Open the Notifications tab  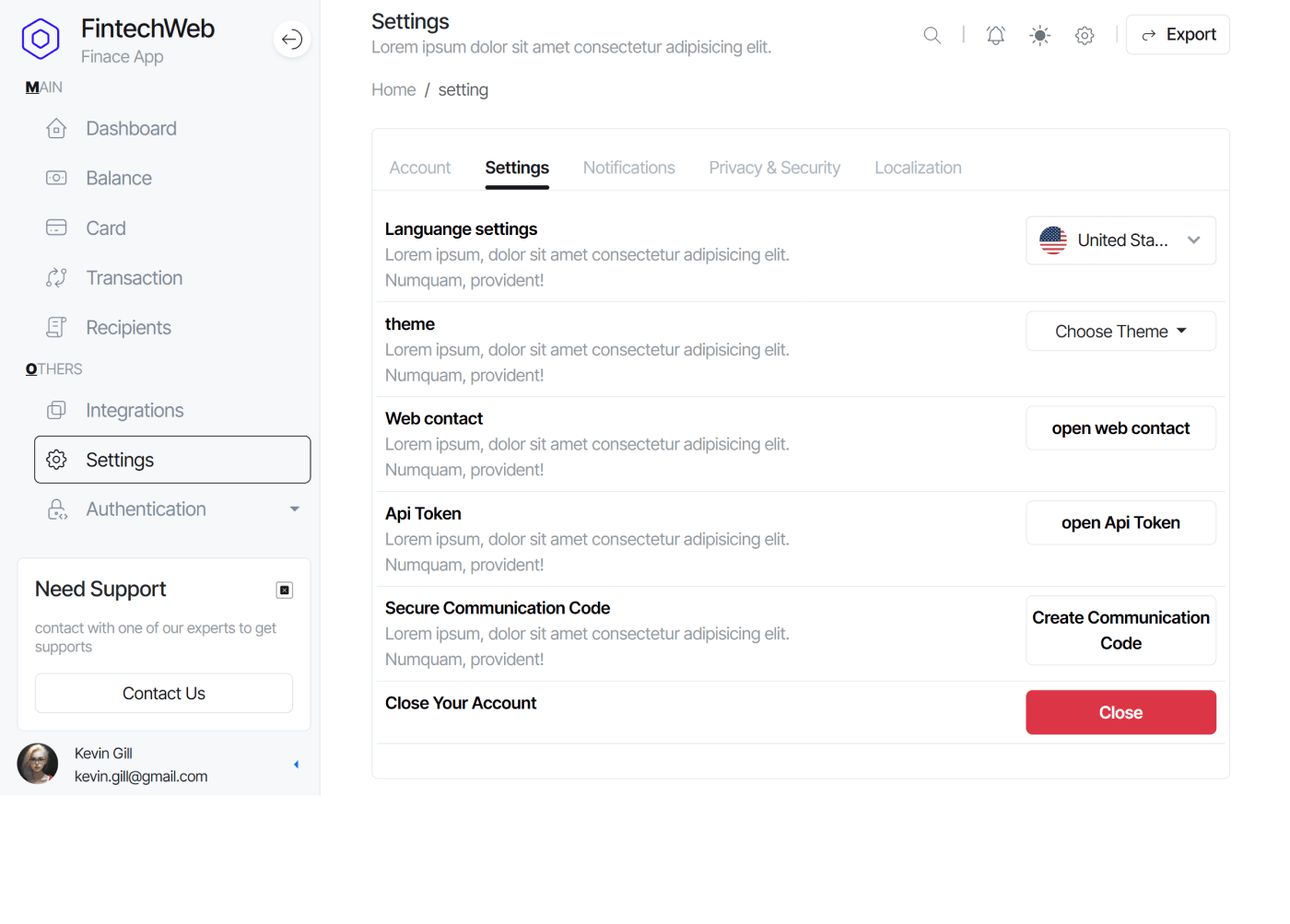[629, 168]
